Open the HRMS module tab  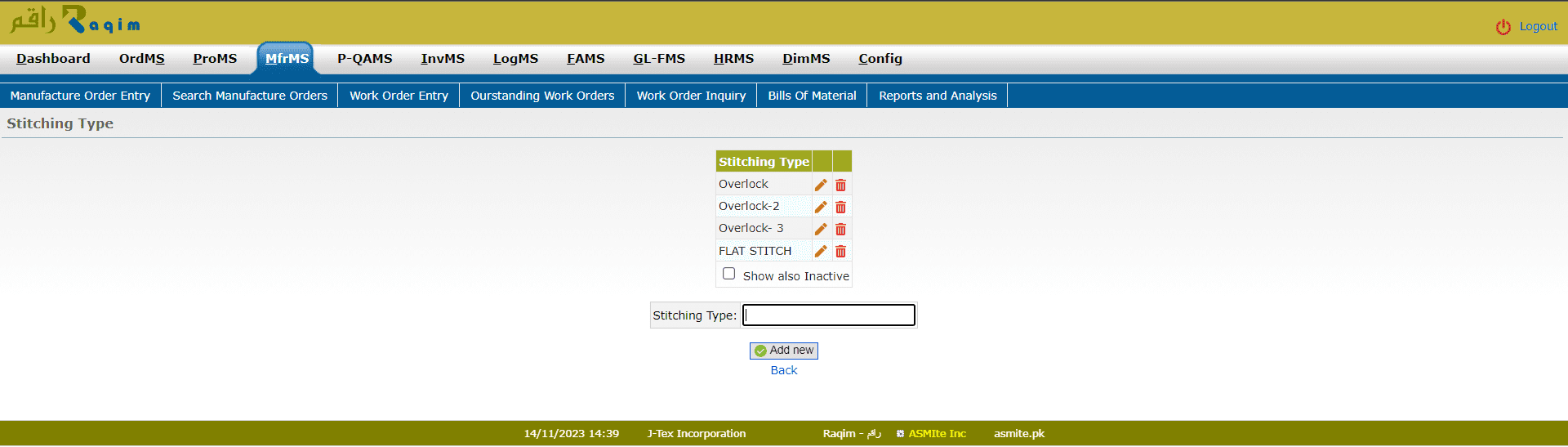click(x=733, y=59)
